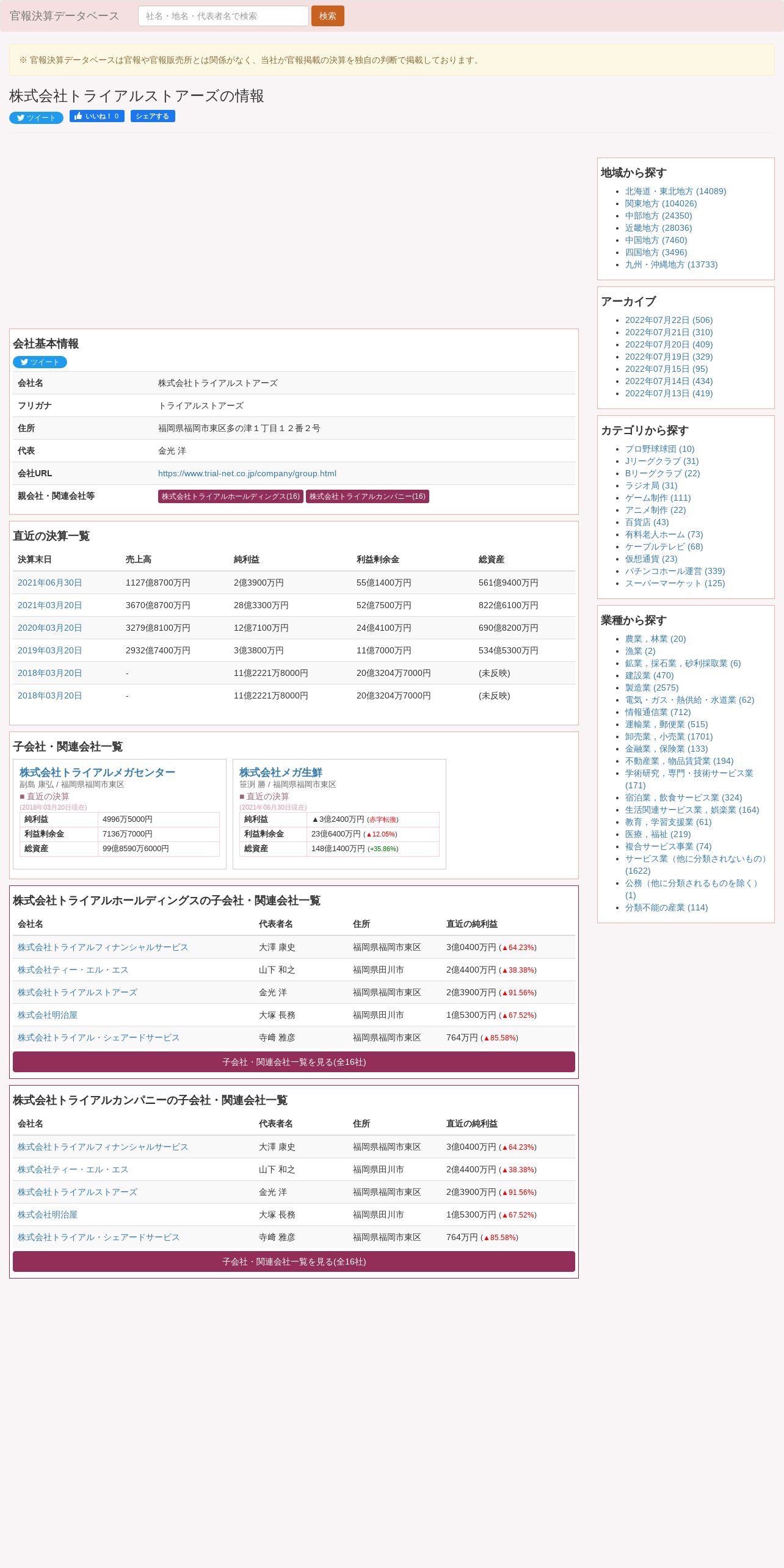Open 中国地方 (7460) region
Viewport: 784px width, 1568px height.
pos(656,240)
